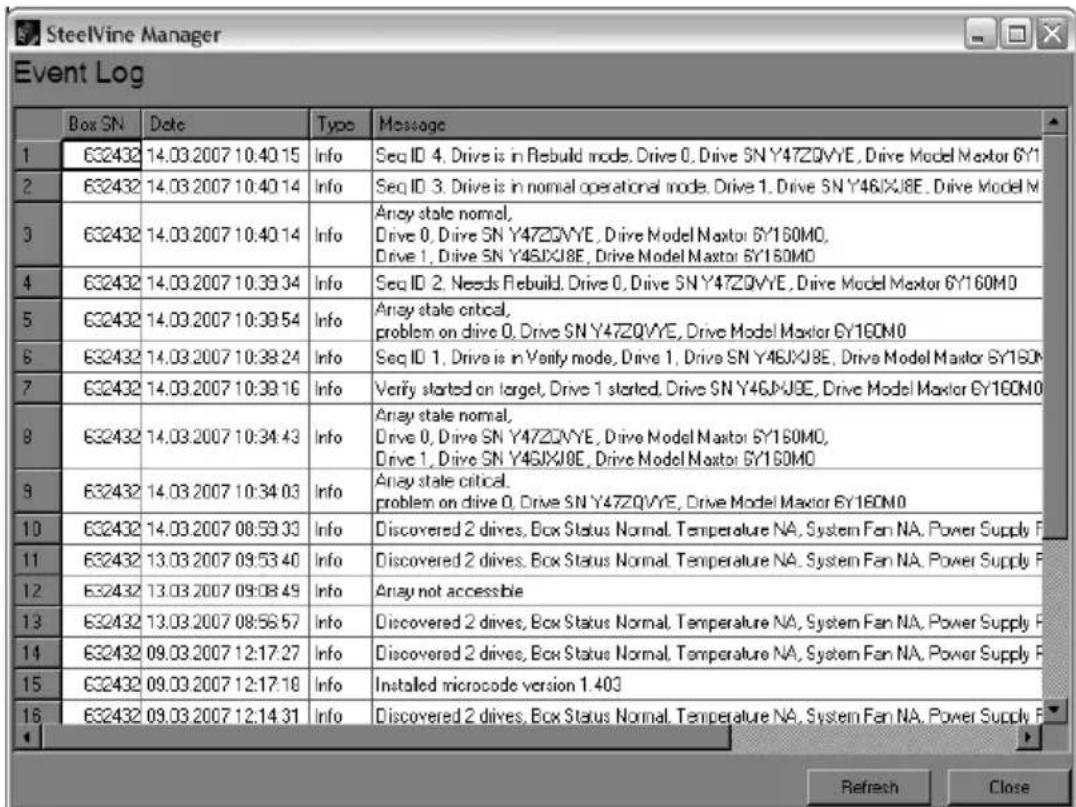Select row header number 10
Screen dimensions: 1076x807
tap(38, 529)
